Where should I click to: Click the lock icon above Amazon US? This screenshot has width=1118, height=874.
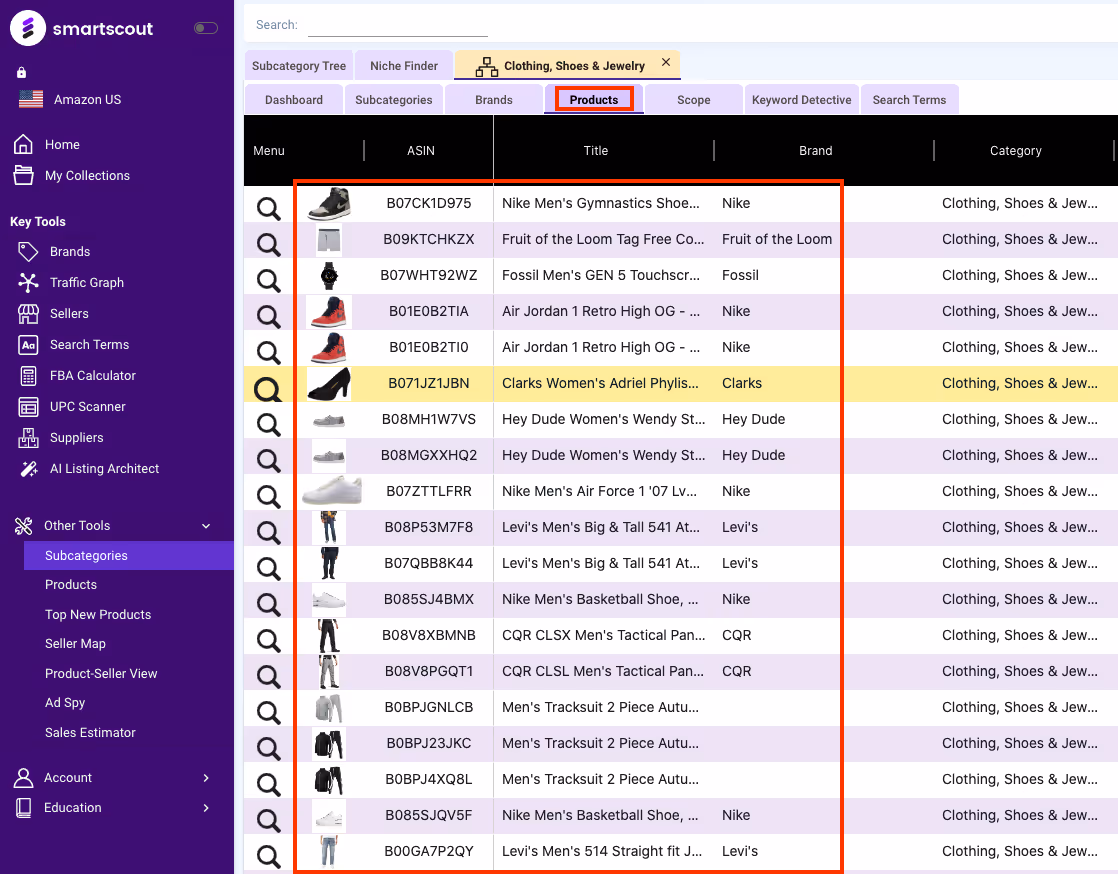tap(21, 72)
